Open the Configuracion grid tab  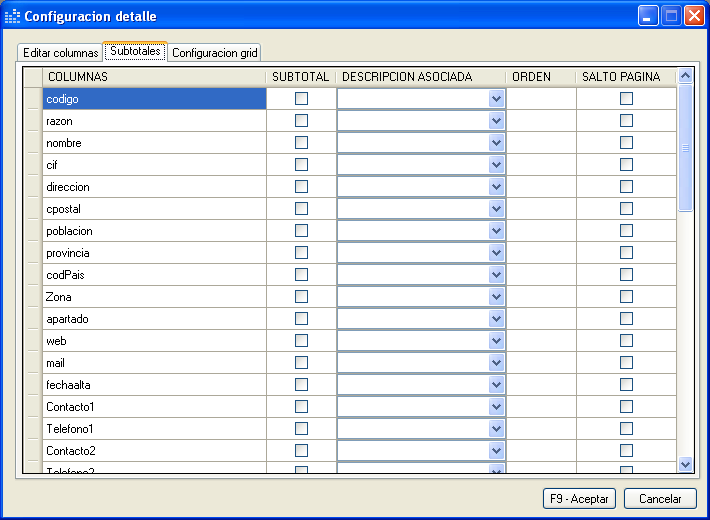coord(214,53)
